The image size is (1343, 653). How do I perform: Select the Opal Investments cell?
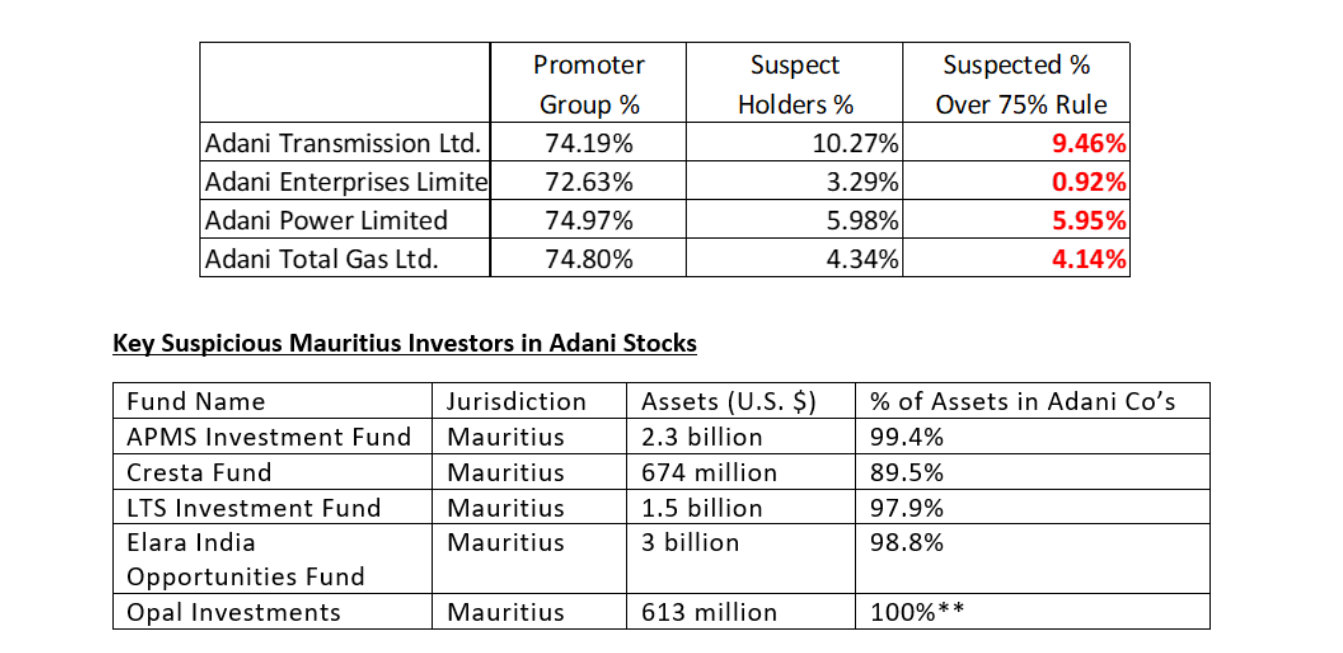click(x=234, y=612)
